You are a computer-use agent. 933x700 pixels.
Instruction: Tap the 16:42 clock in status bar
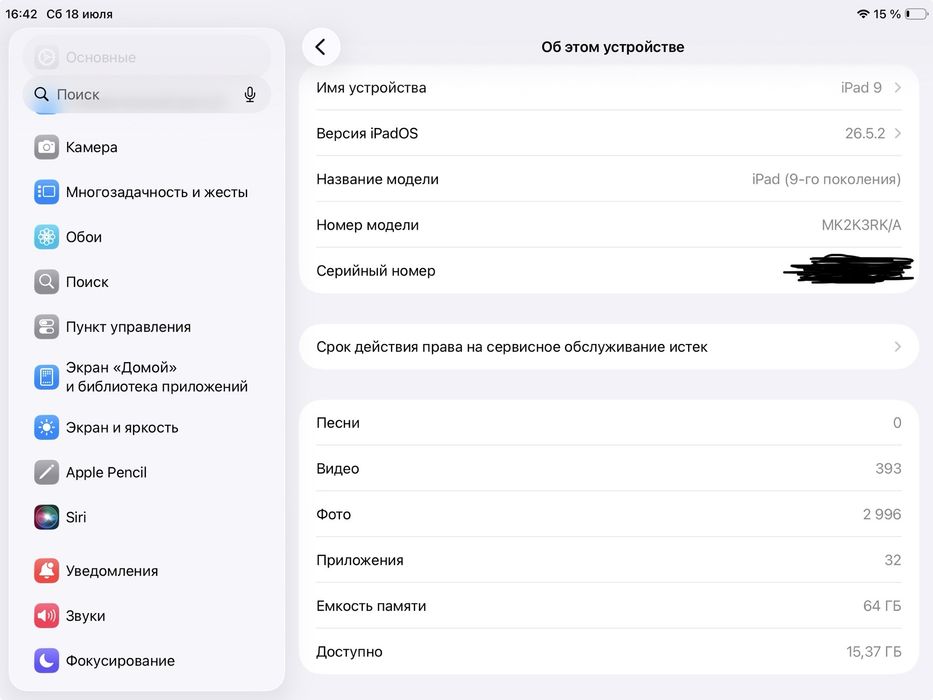pos(21,14)
